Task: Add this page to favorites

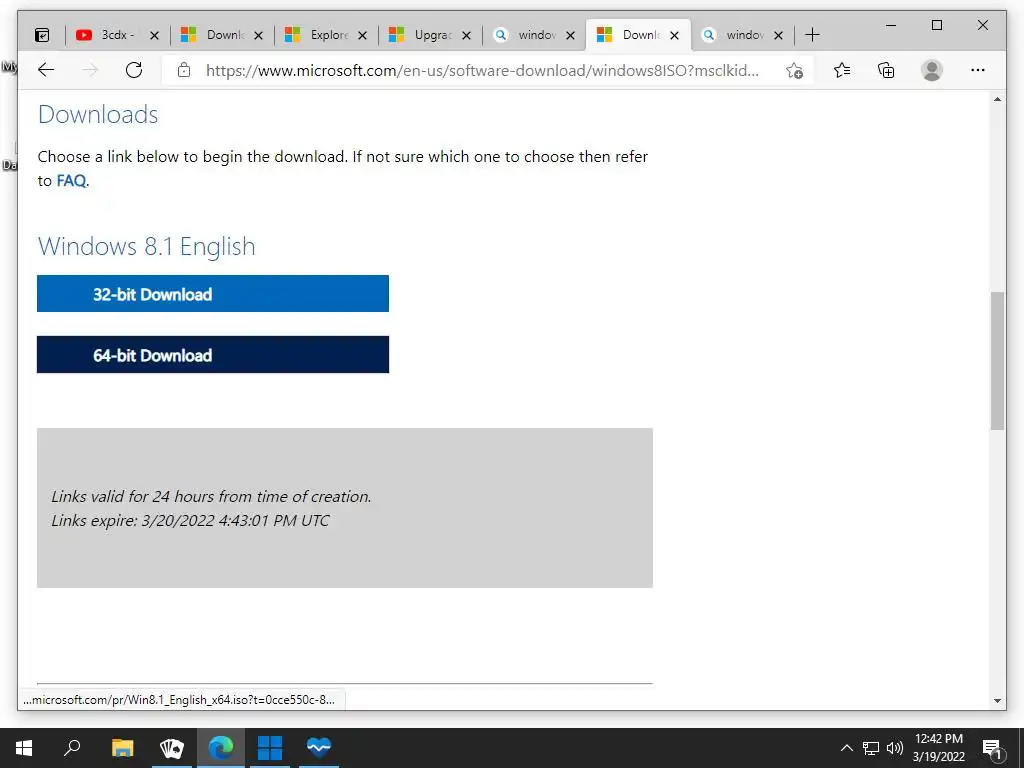Action: click(x=794, y=71)
